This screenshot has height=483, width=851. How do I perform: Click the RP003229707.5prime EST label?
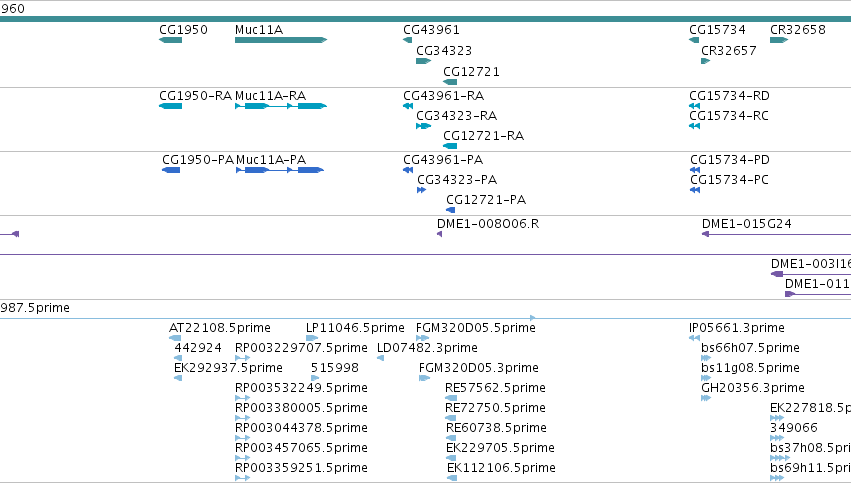tap(301, 348)
